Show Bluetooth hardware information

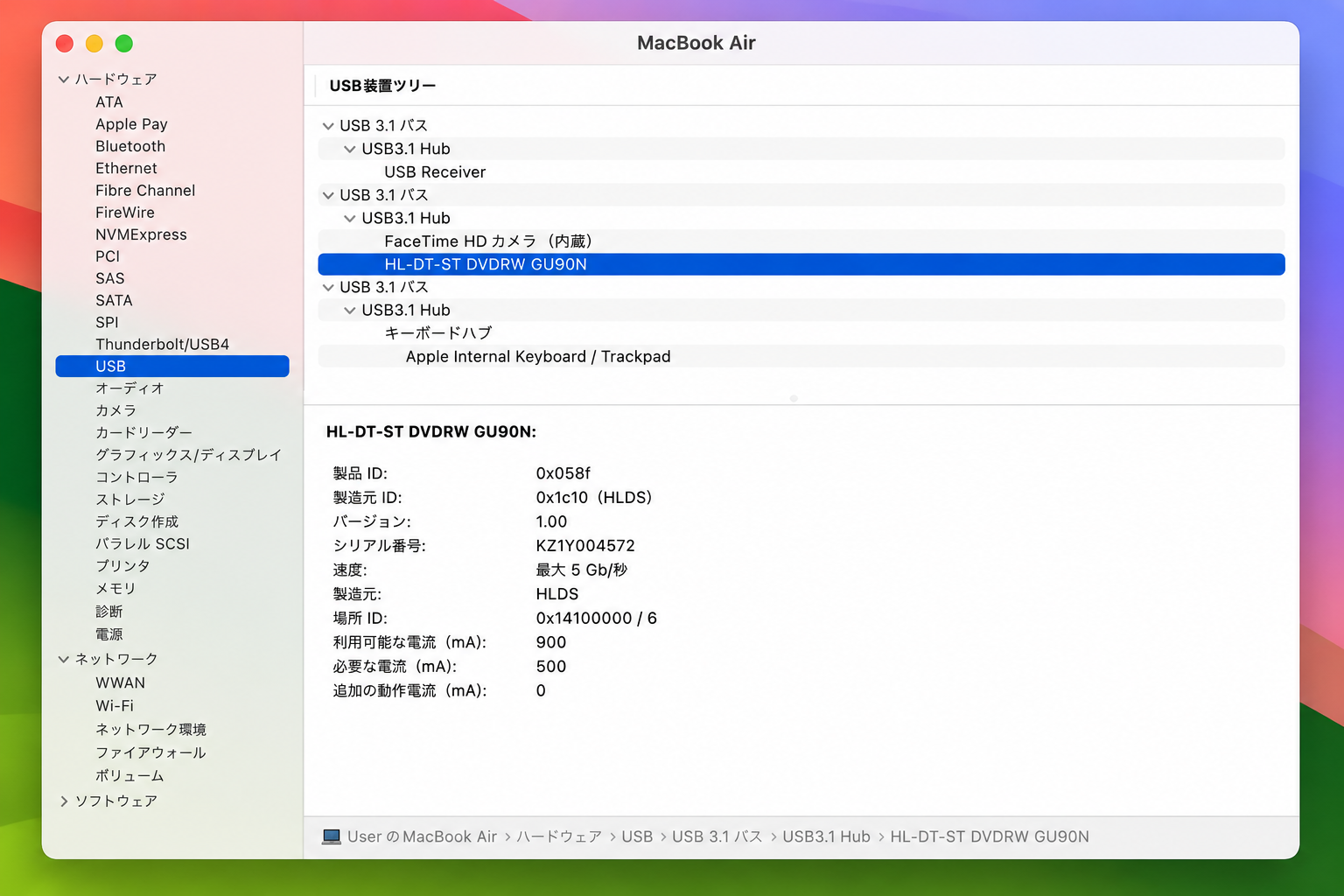[x=130, y=146]
